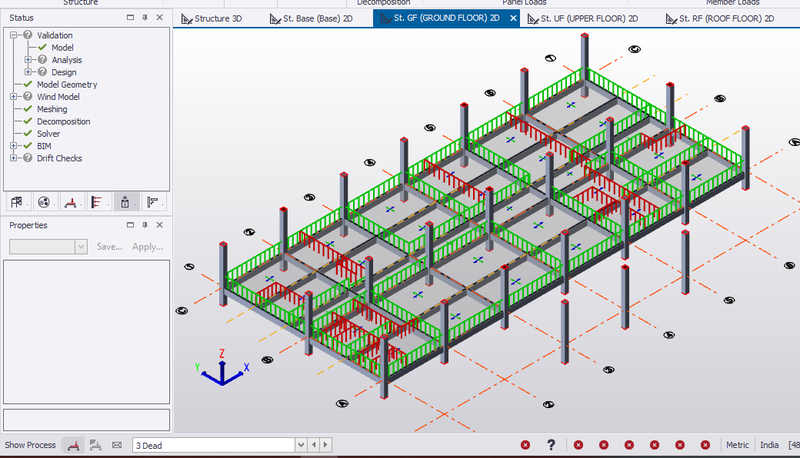Click the red loading view icon beside Show Process
The image size is (800, 458).
[73, 445]
